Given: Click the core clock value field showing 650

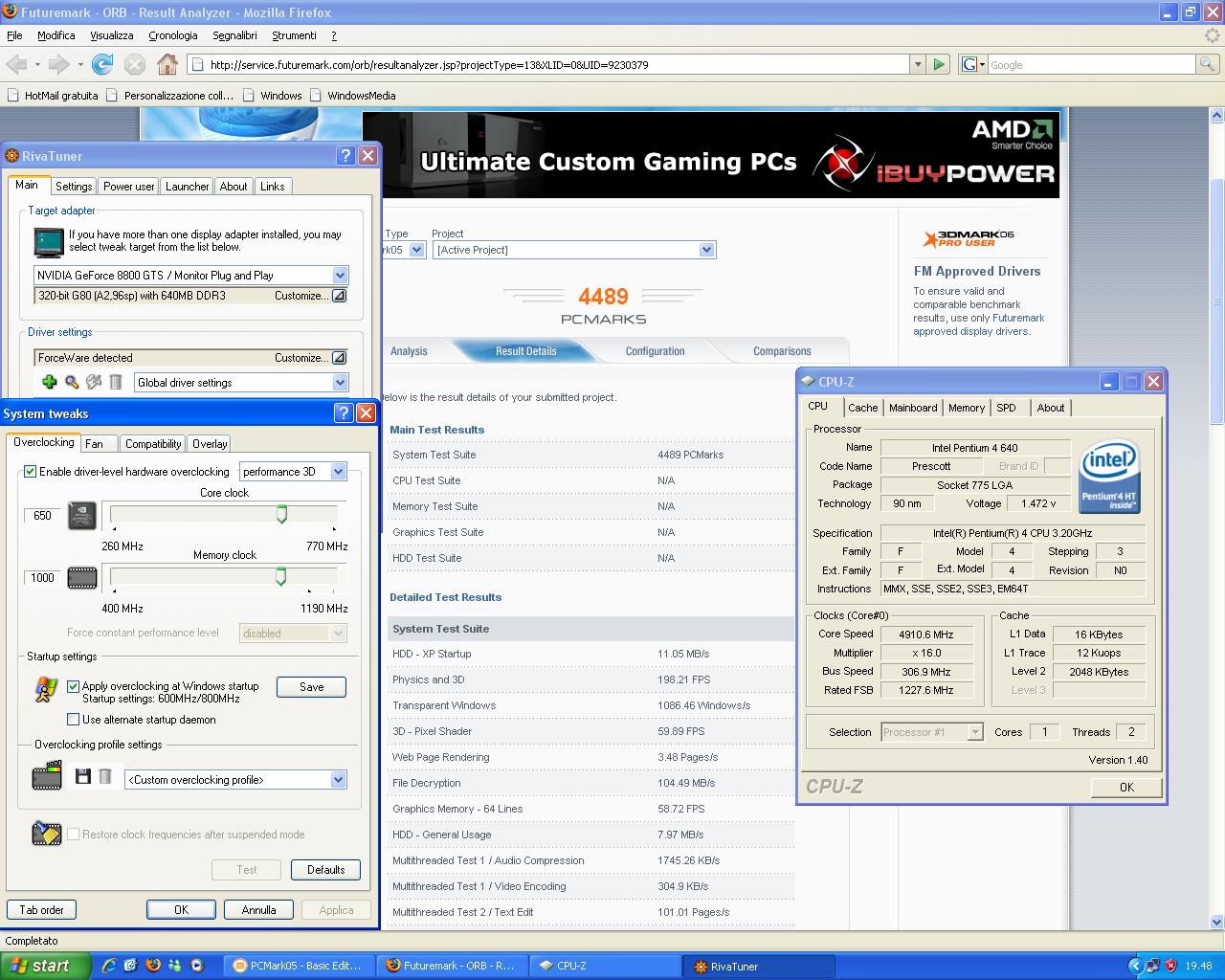Looking at the screenshot, I should click(x=42, y=515).
